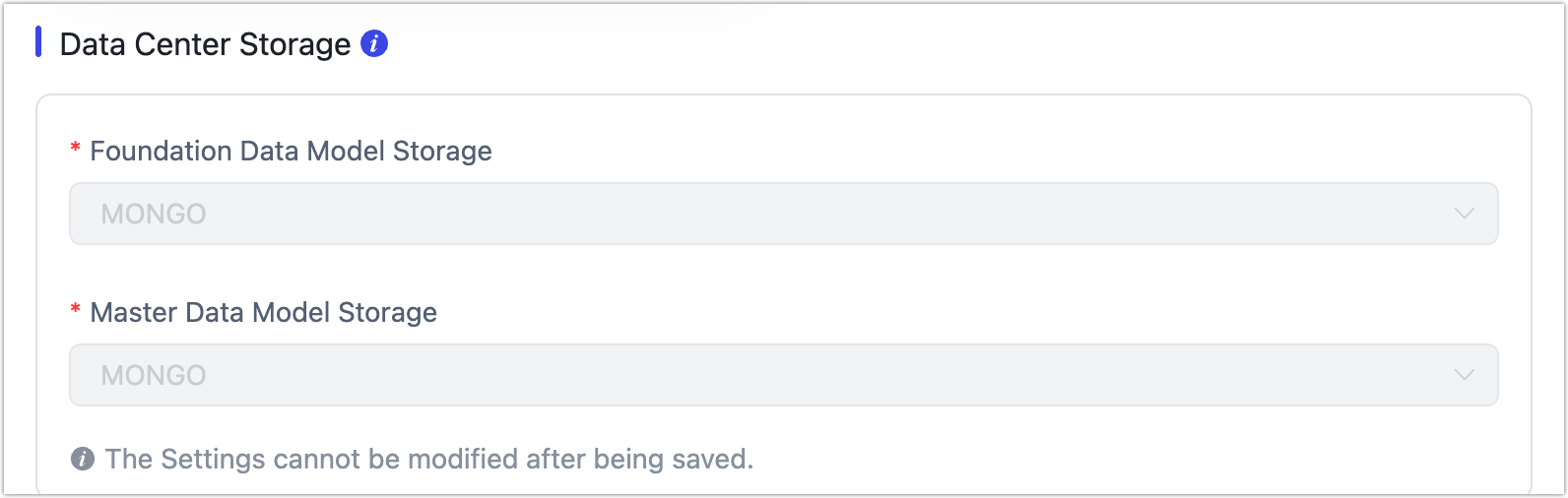Click the word 'Storage' in the section heading
This screenshot has width=1568, height=498.
pos(294,44)
